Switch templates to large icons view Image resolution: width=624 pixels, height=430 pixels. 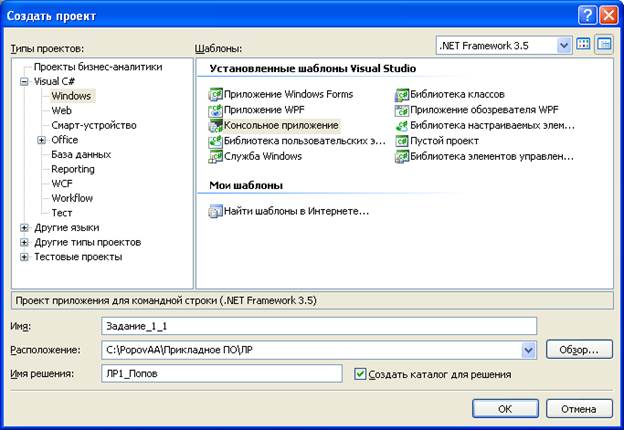pyautogui.click(x=583, y=45)
